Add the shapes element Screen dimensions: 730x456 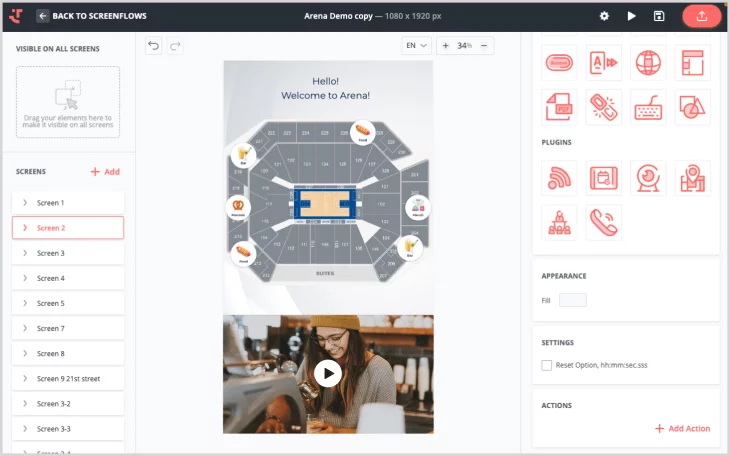click(692, 107)
